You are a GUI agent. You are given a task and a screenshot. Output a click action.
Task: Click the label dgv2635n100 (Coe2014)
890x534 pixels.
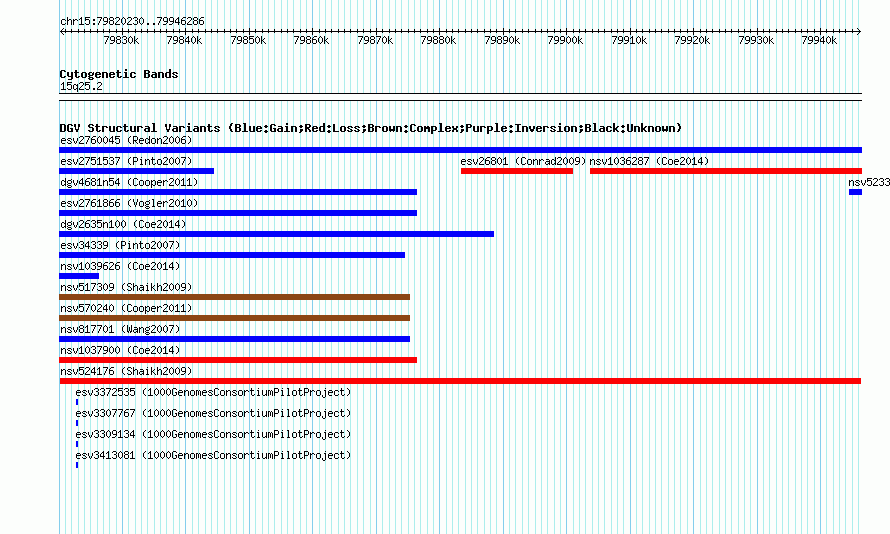[123, 224]
